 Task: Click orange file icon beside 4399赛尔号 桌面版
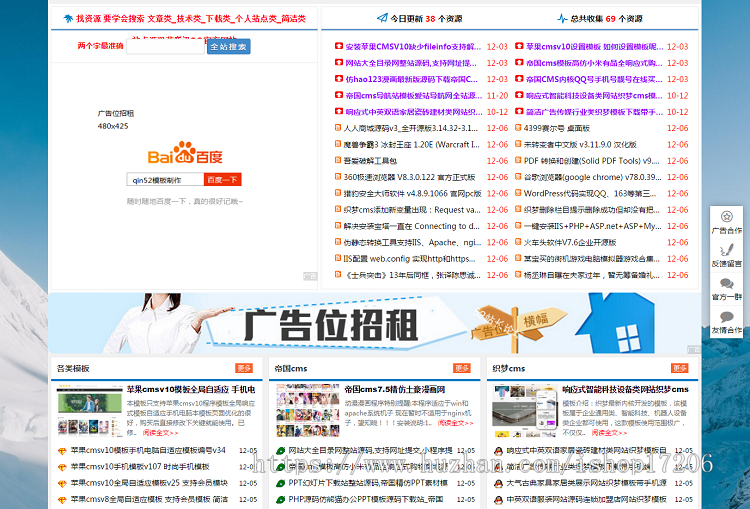point(518,128)
